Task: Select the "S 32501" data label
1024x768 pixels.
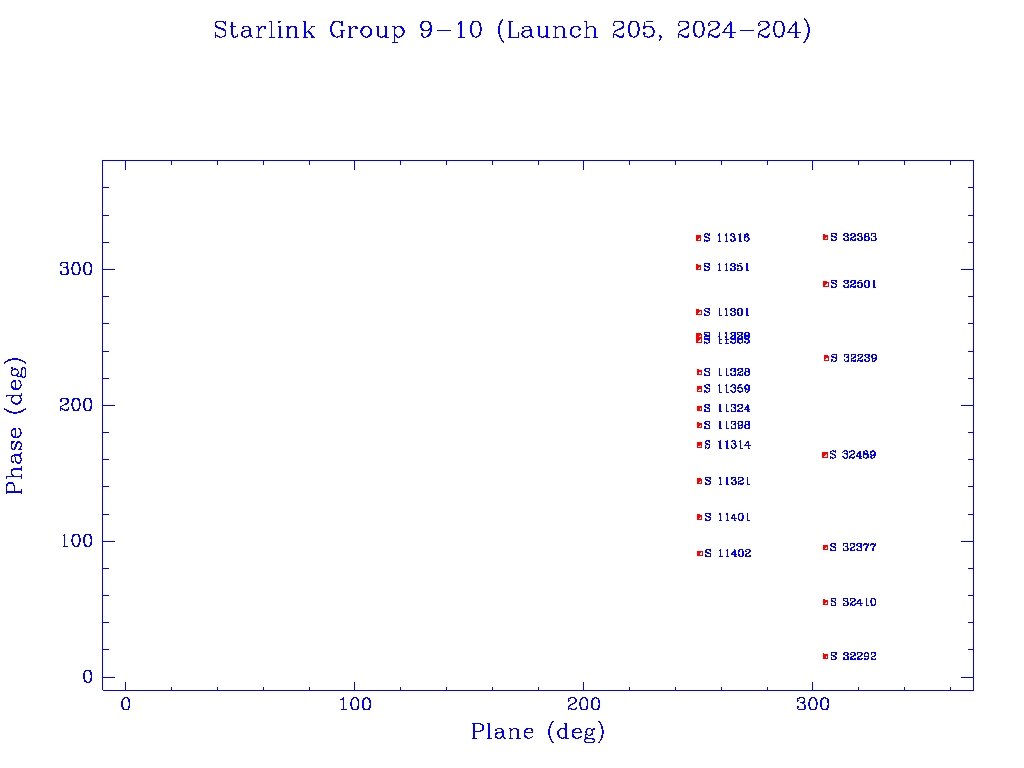Action: tap(854, 284)
